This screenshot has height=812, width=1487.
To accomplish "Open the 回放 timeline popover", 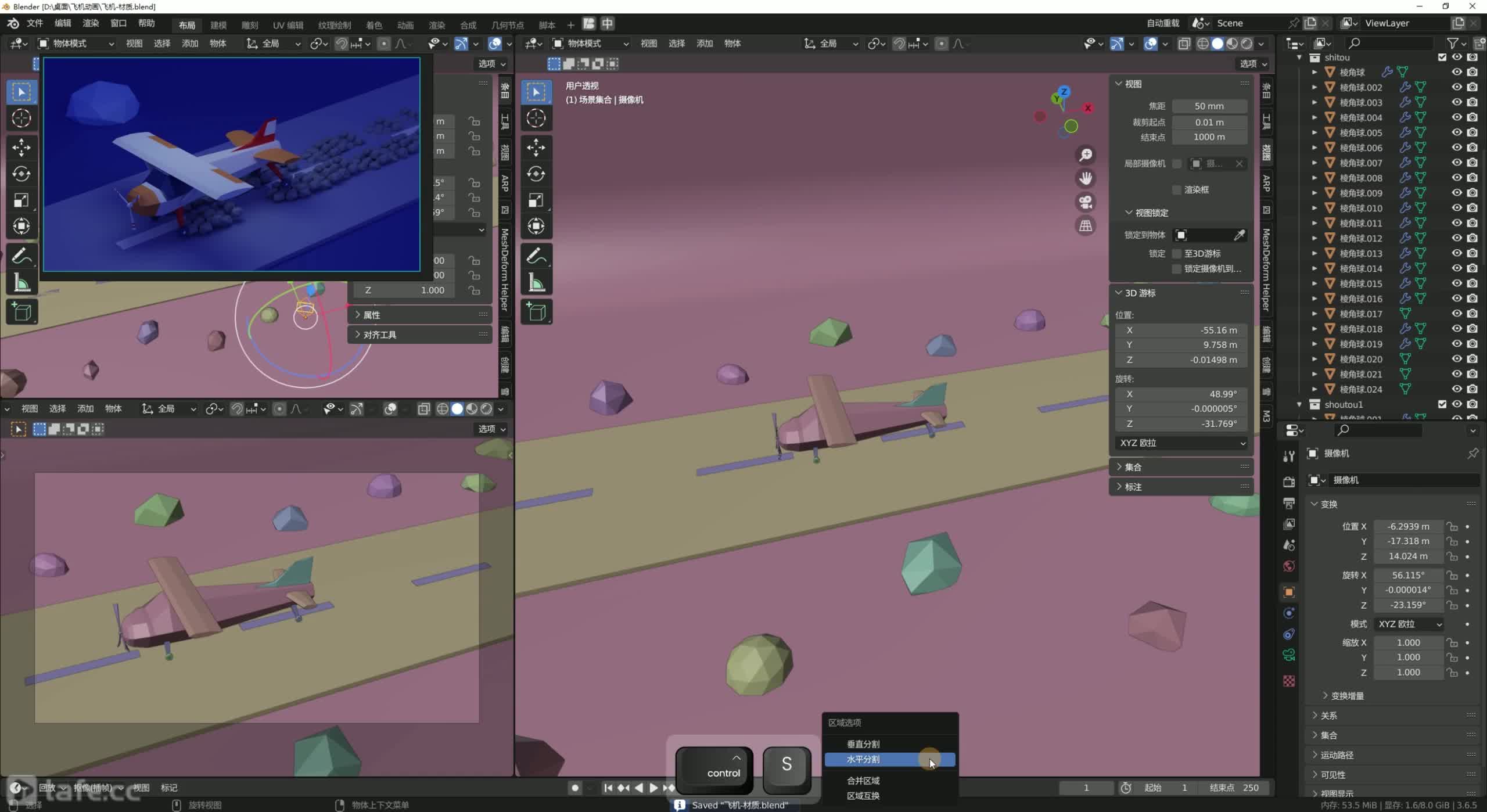I will 51,788.
